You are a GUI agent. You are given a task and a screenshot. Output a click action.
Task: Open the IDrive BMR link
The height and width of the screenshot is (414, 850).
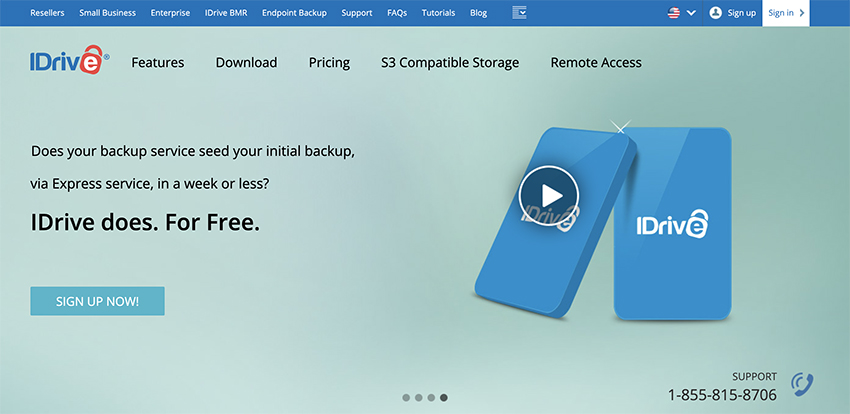point(226,13)
